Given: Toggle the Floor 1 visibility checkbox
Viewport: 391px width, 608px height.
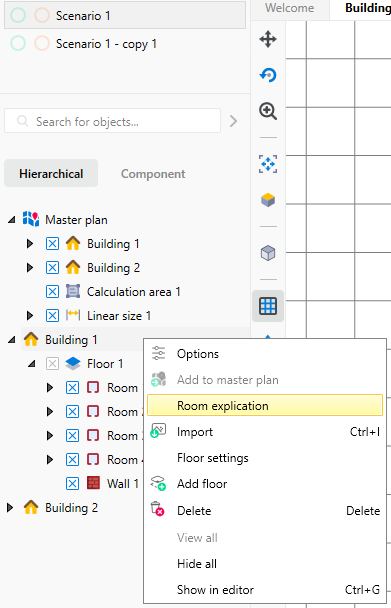Looking at the screenshot, I should point(52,364).
